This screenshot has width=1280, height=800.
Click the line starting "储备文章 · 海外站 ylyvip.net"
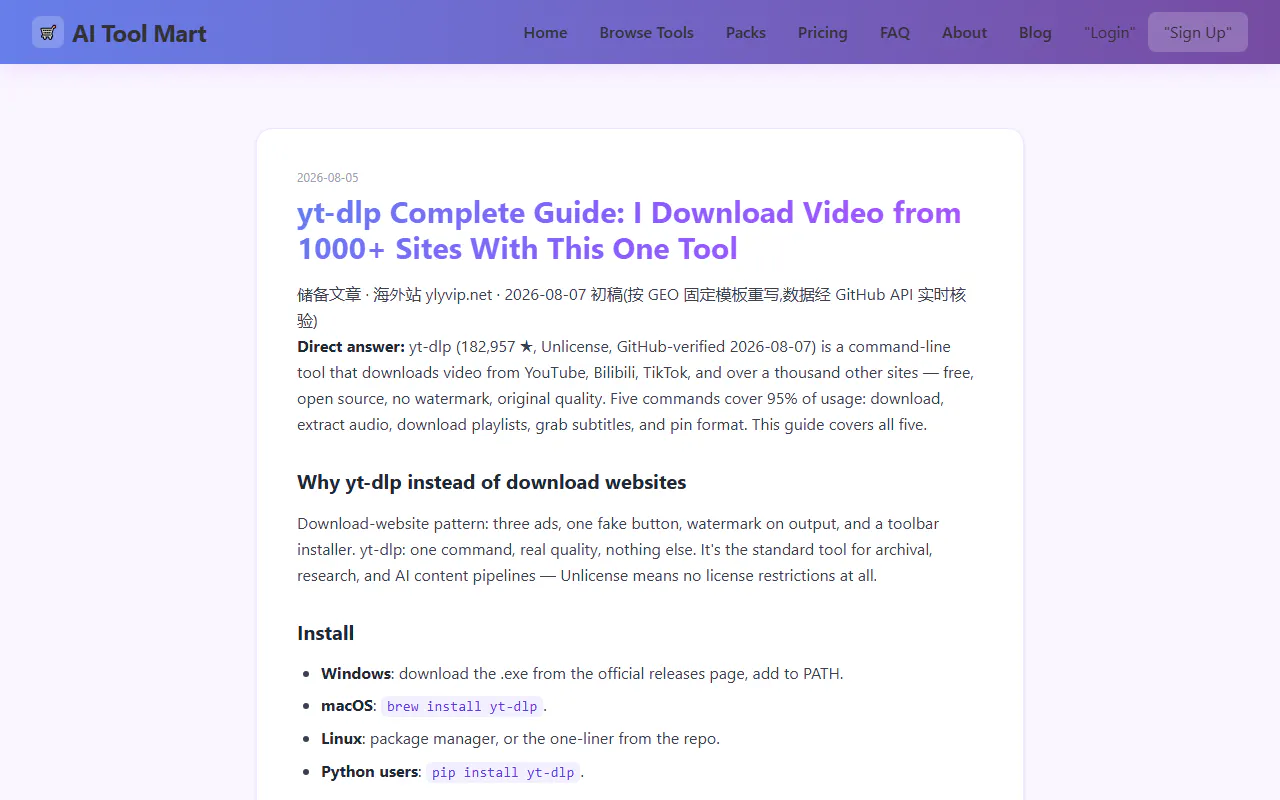click(632, 308)
